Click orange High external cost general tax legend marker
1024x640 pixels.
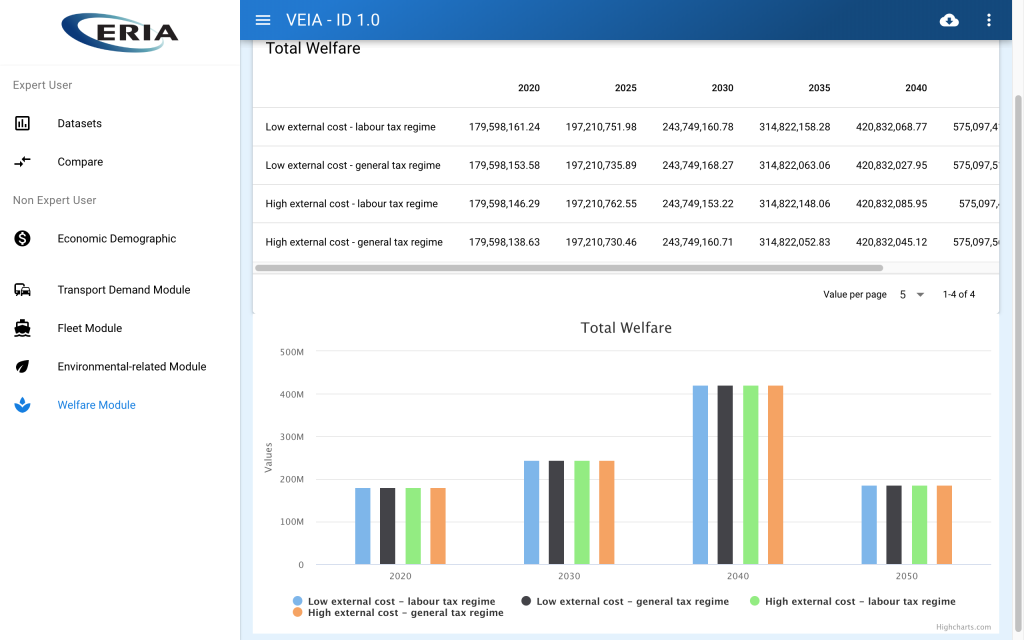[x=298, y=613]
